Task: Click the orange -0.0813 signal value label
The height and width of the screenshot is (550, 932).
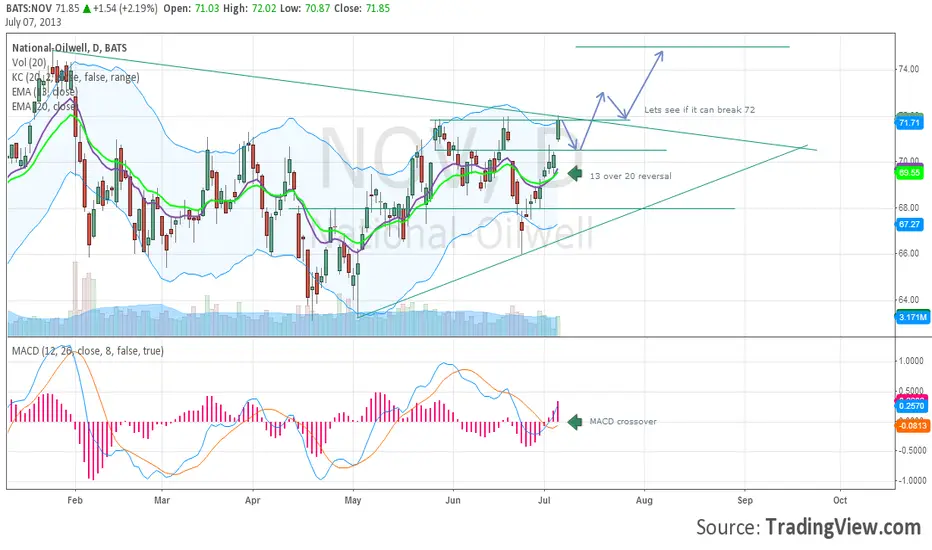Action: tap(912, 425)
